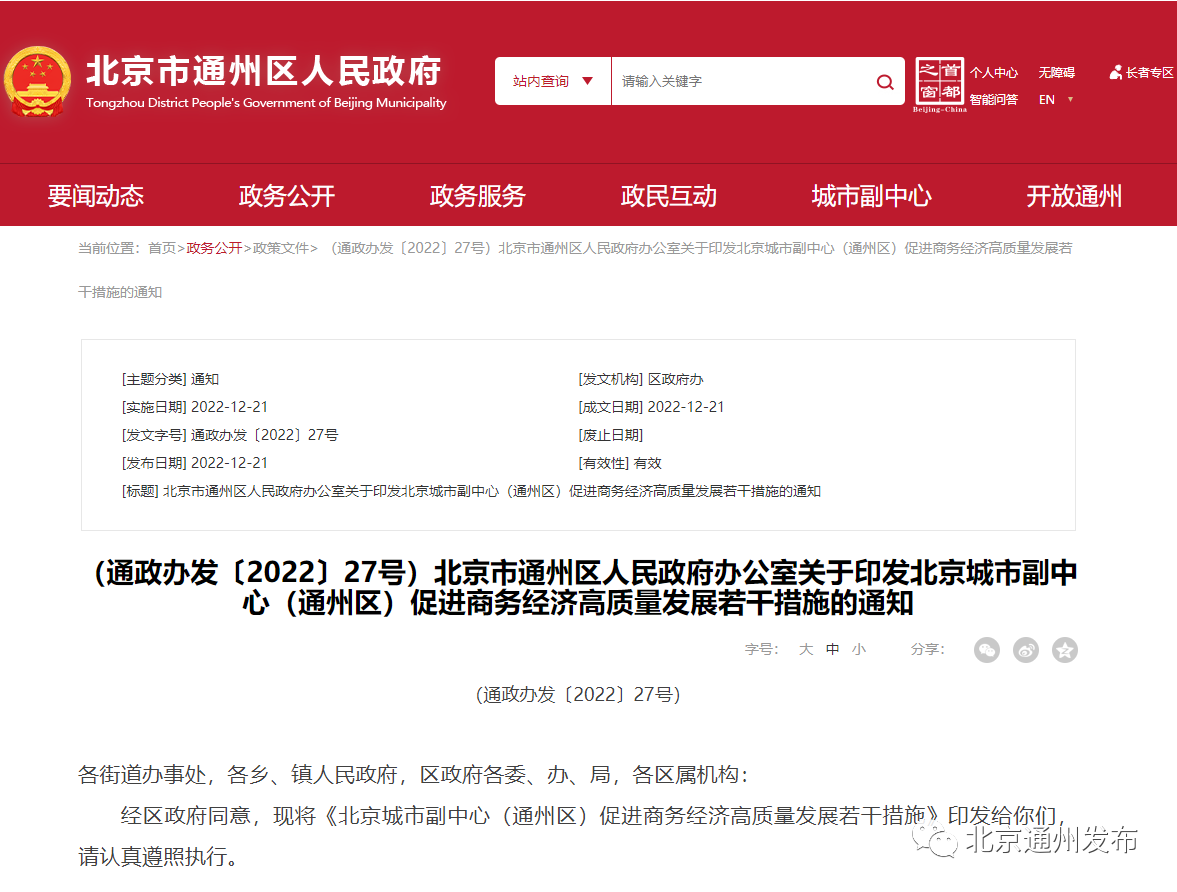Share article via Weibo icon
Image resolution: width=1177 pixels, height=892 pixels.
coord(1025,649)
